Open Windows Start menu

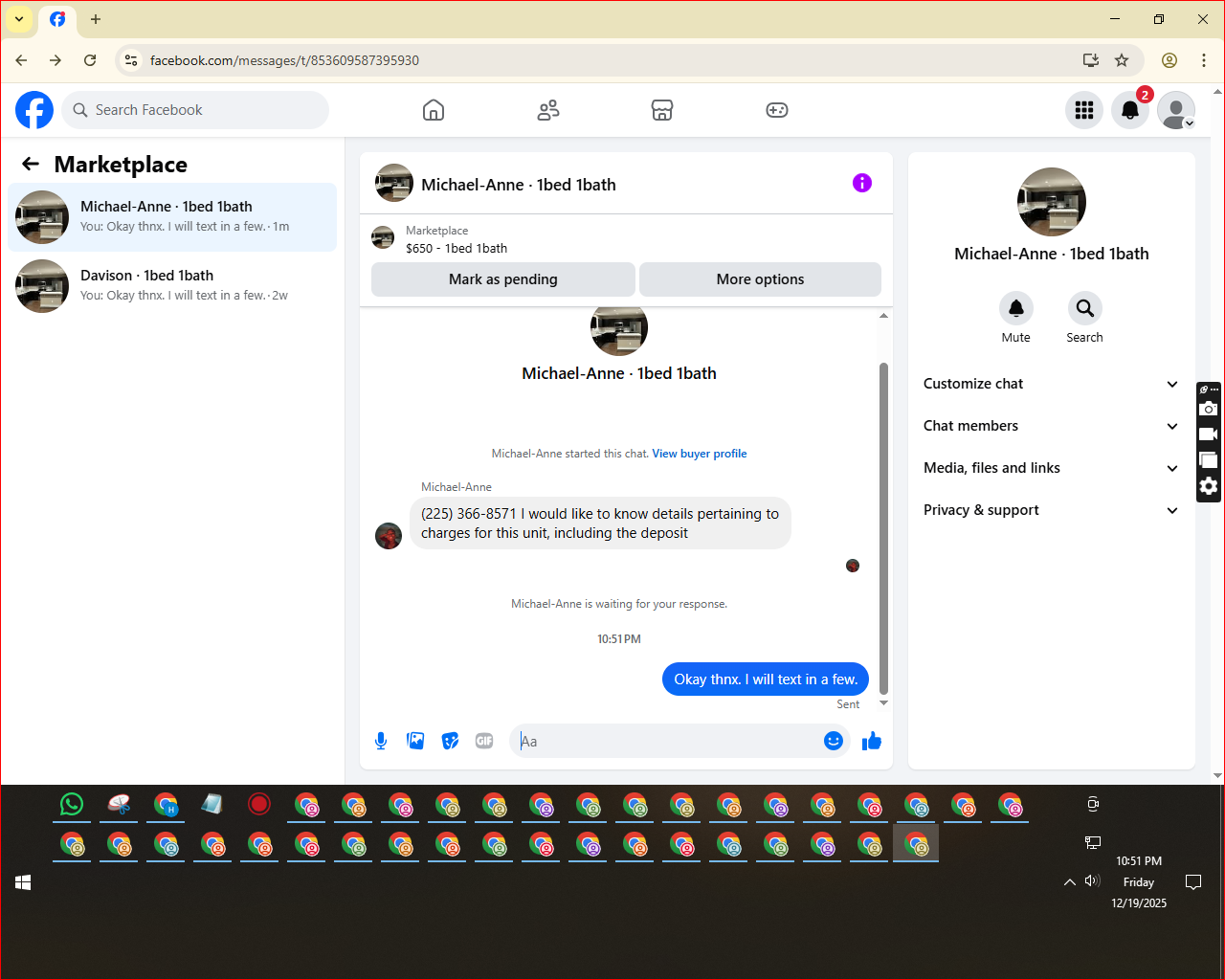point(23,882)
